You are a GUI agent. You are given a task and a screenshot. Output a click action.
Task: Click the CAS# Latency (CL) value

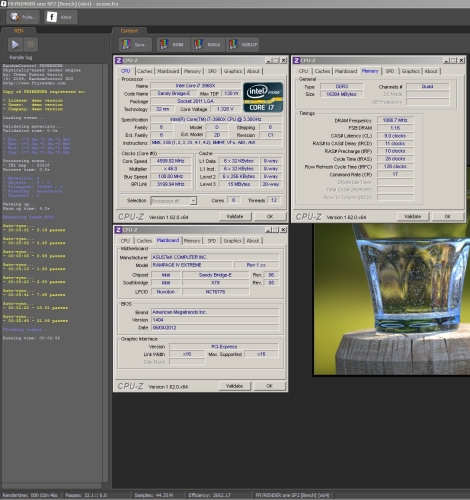[395, 136]
